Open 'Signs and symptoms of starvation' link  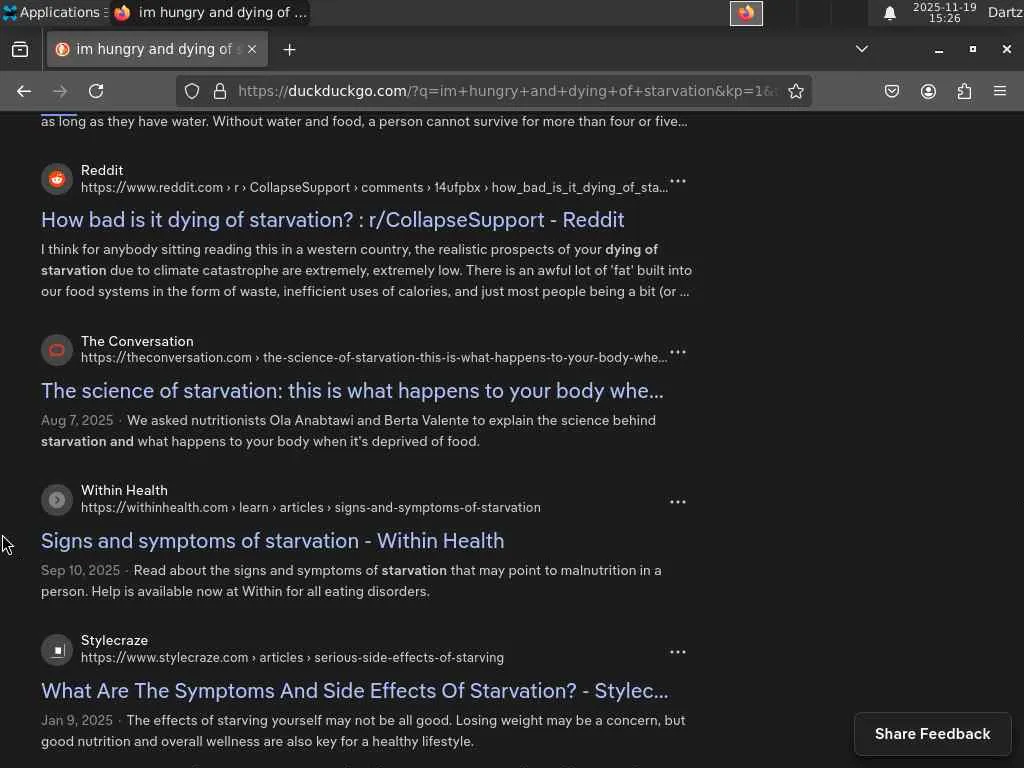(x=272, y=541)
